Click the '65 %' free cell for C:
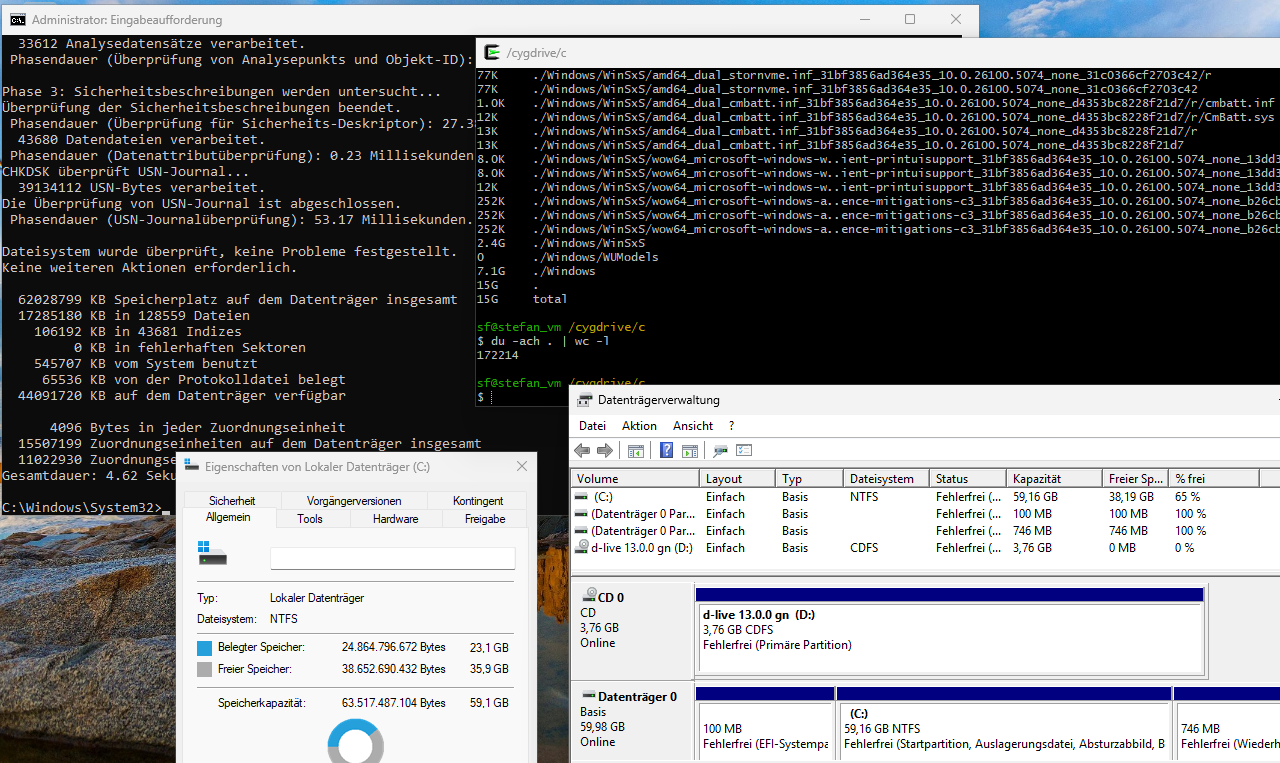This screenshot has height=763, width=1280. pos(1188,497)
